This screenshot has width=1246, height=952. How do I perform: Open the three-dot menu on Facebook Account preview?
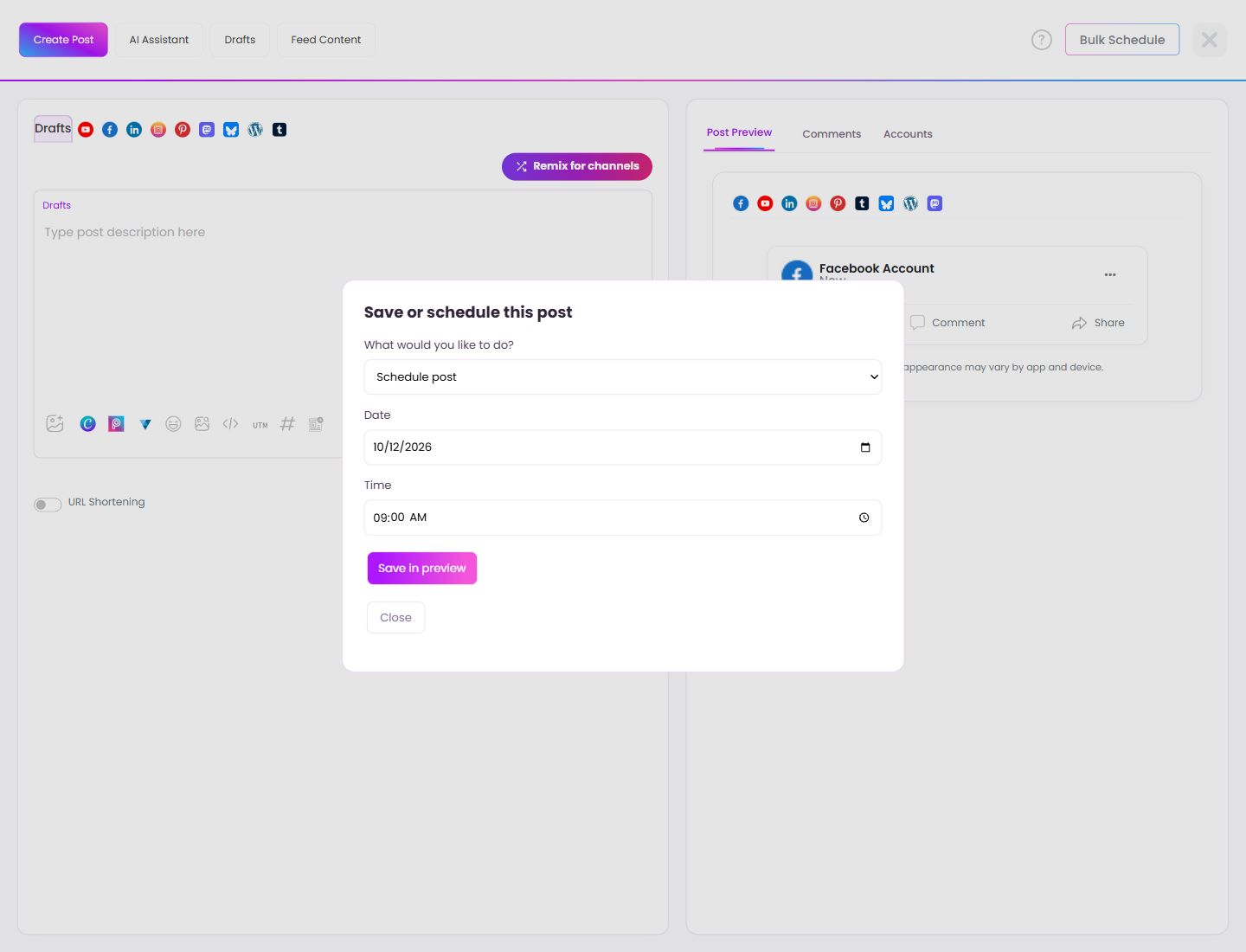point(1110,274)
